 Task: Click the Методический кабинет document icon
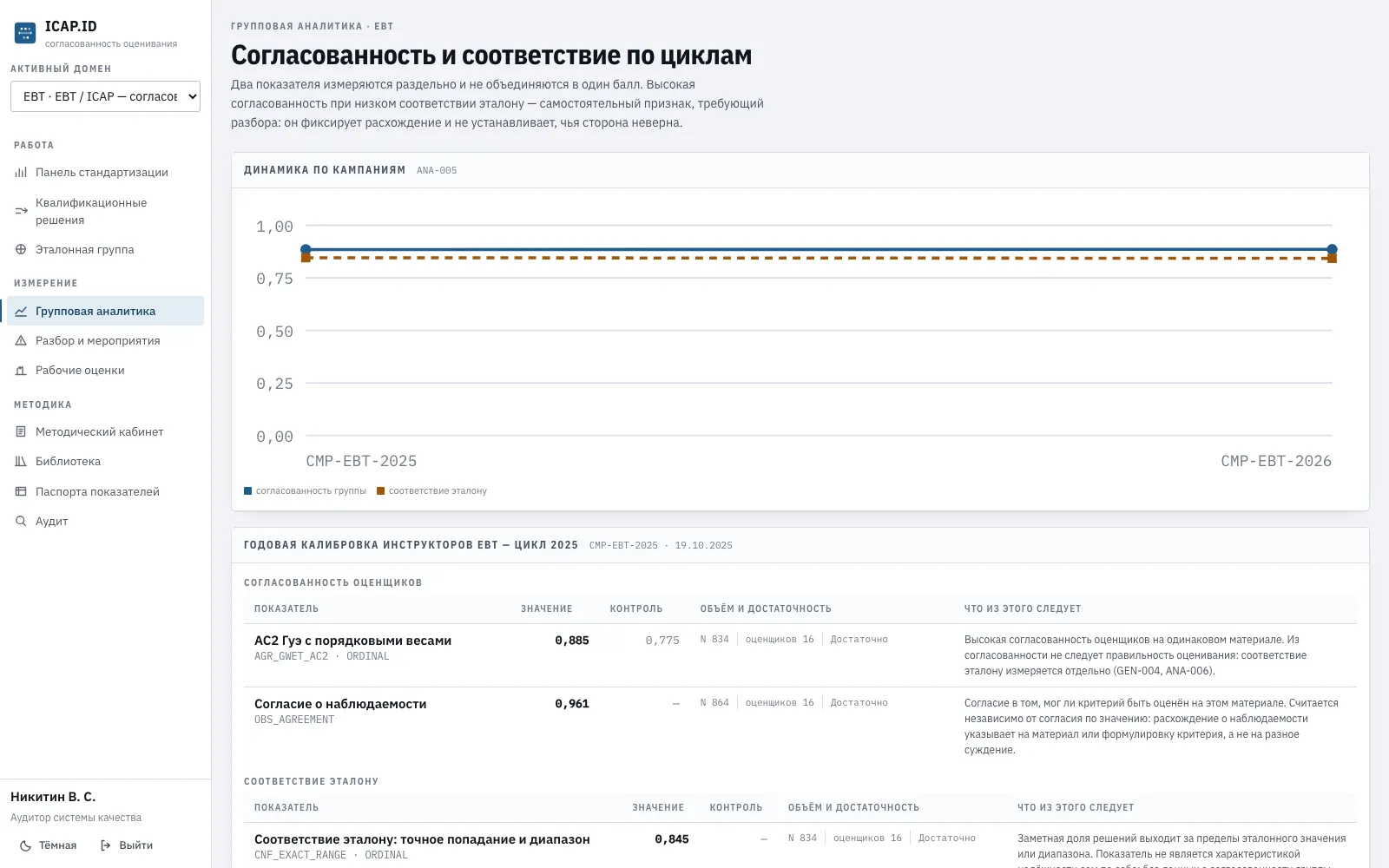[21, 431]
